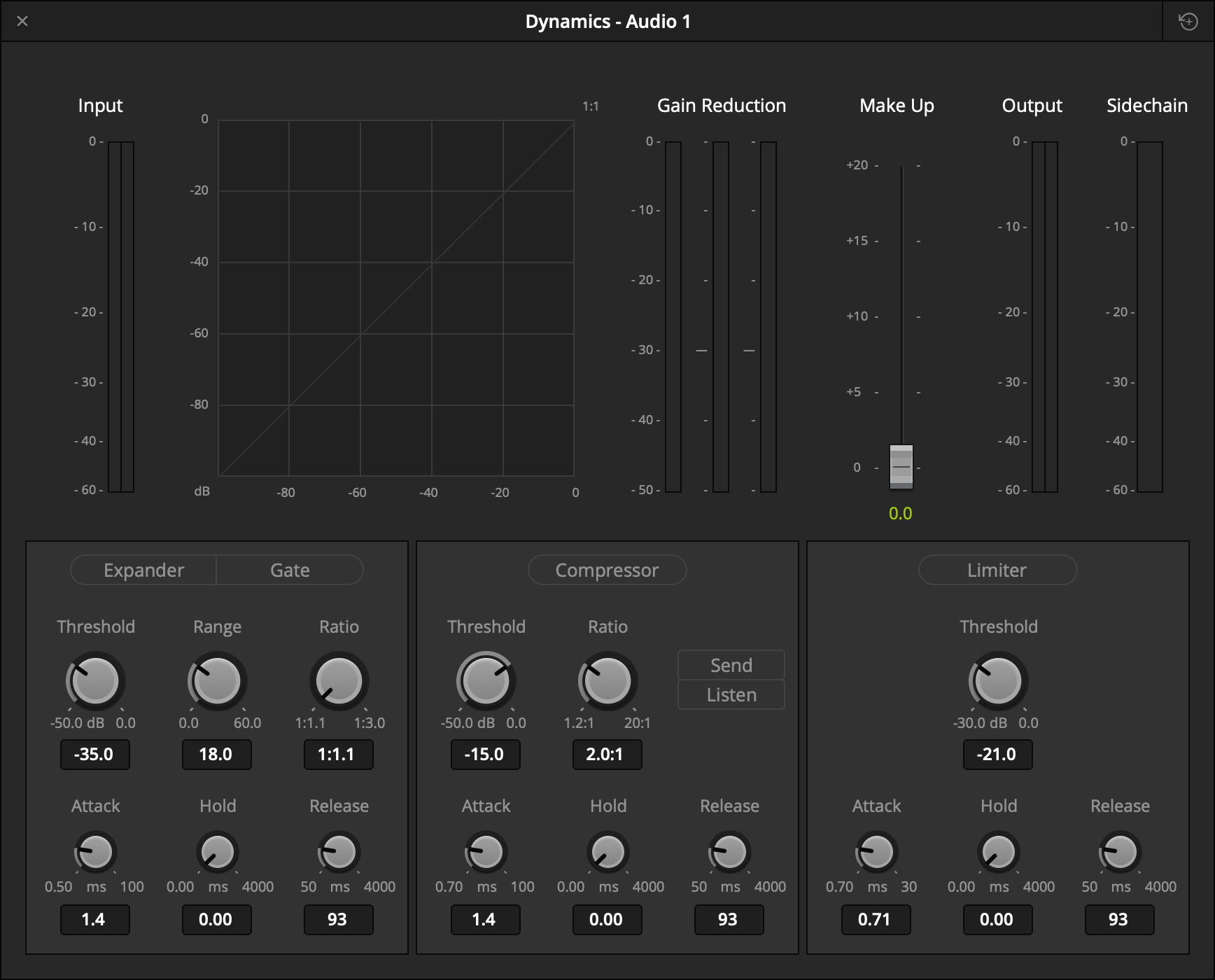Click the Make Up heading

coord(897,106)
